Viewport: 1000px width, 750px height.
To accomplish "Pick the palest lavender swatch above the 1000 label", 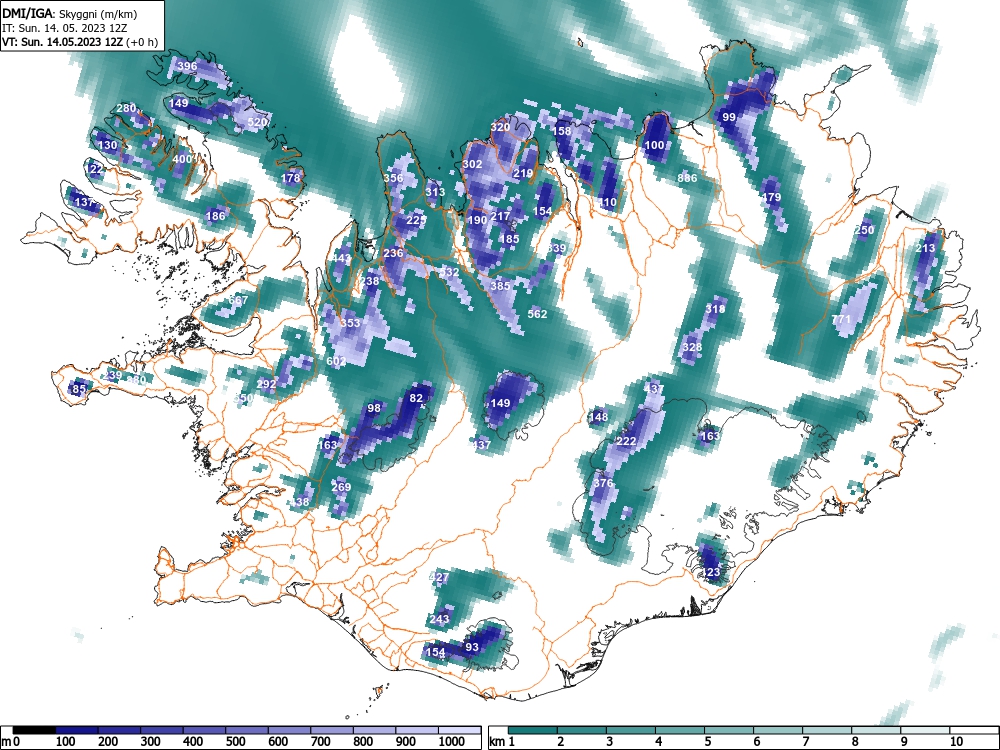I will click(459, 730).
